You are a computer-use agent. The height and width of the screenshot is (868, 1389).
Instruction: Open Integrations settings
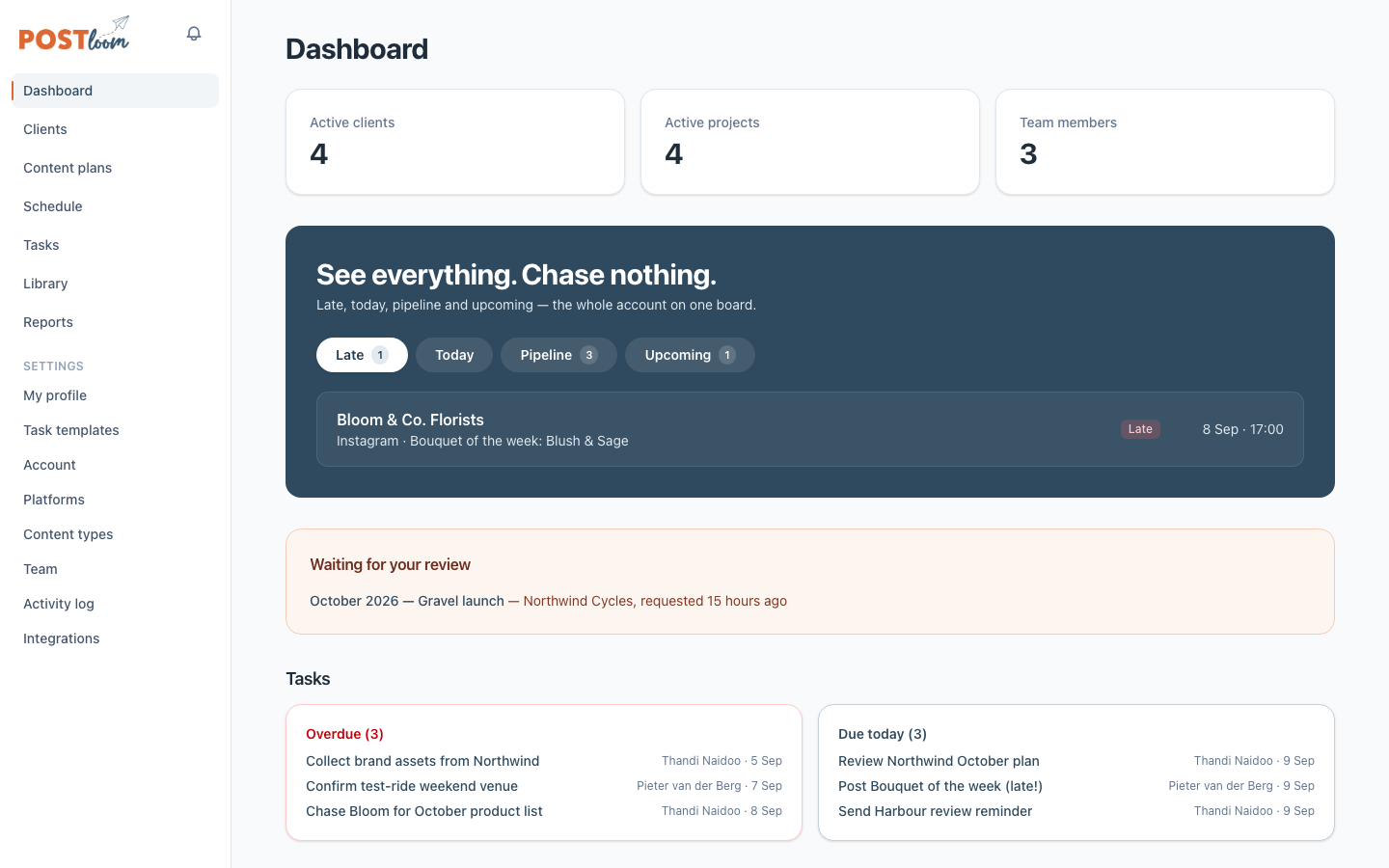click(116, 638)
